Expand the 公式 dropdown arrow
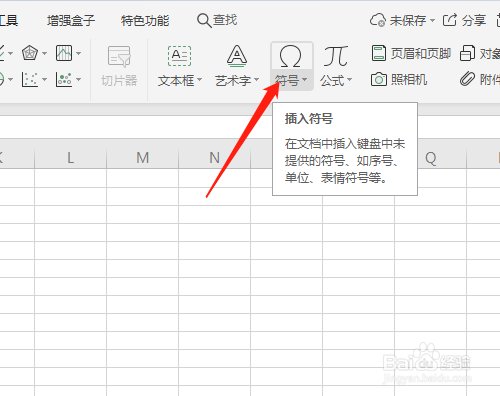500x396 pixels. 349,80
